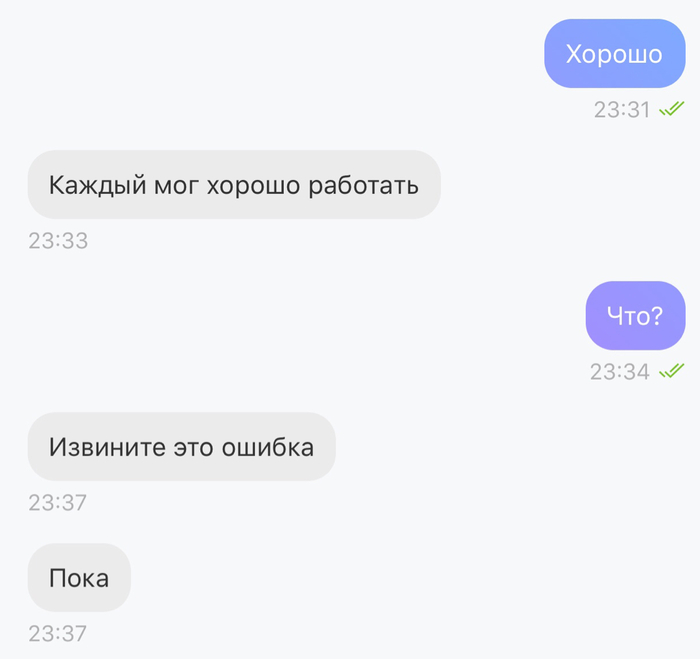Click the 23:33 timestamp label
The width and height of the screenshot is (700, 659).
click(58, 241)
